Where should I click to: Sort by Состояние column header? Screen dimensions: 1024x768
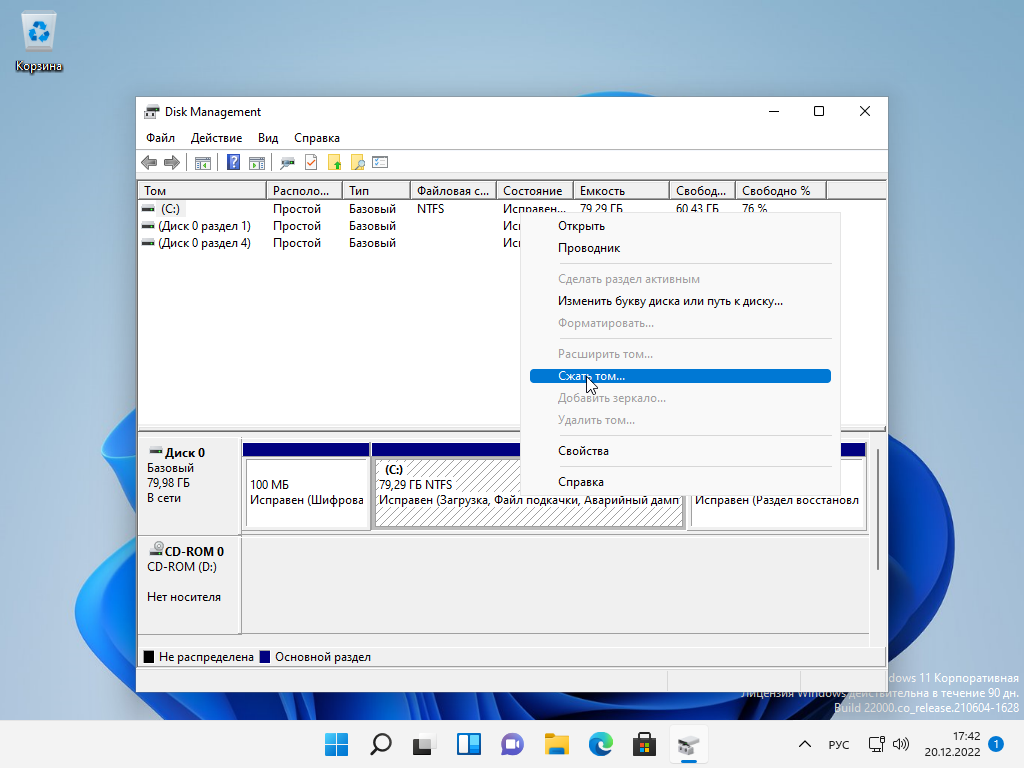[x=535, y=191]
